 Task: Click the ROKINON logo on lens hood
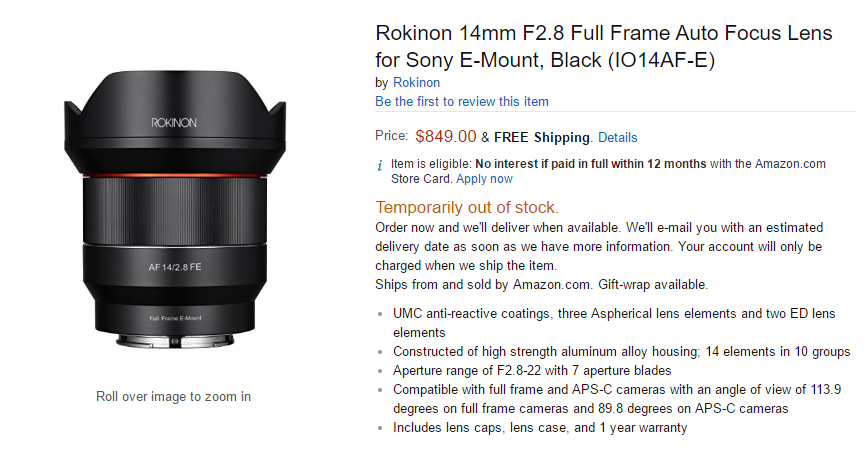tap(174, 123)
